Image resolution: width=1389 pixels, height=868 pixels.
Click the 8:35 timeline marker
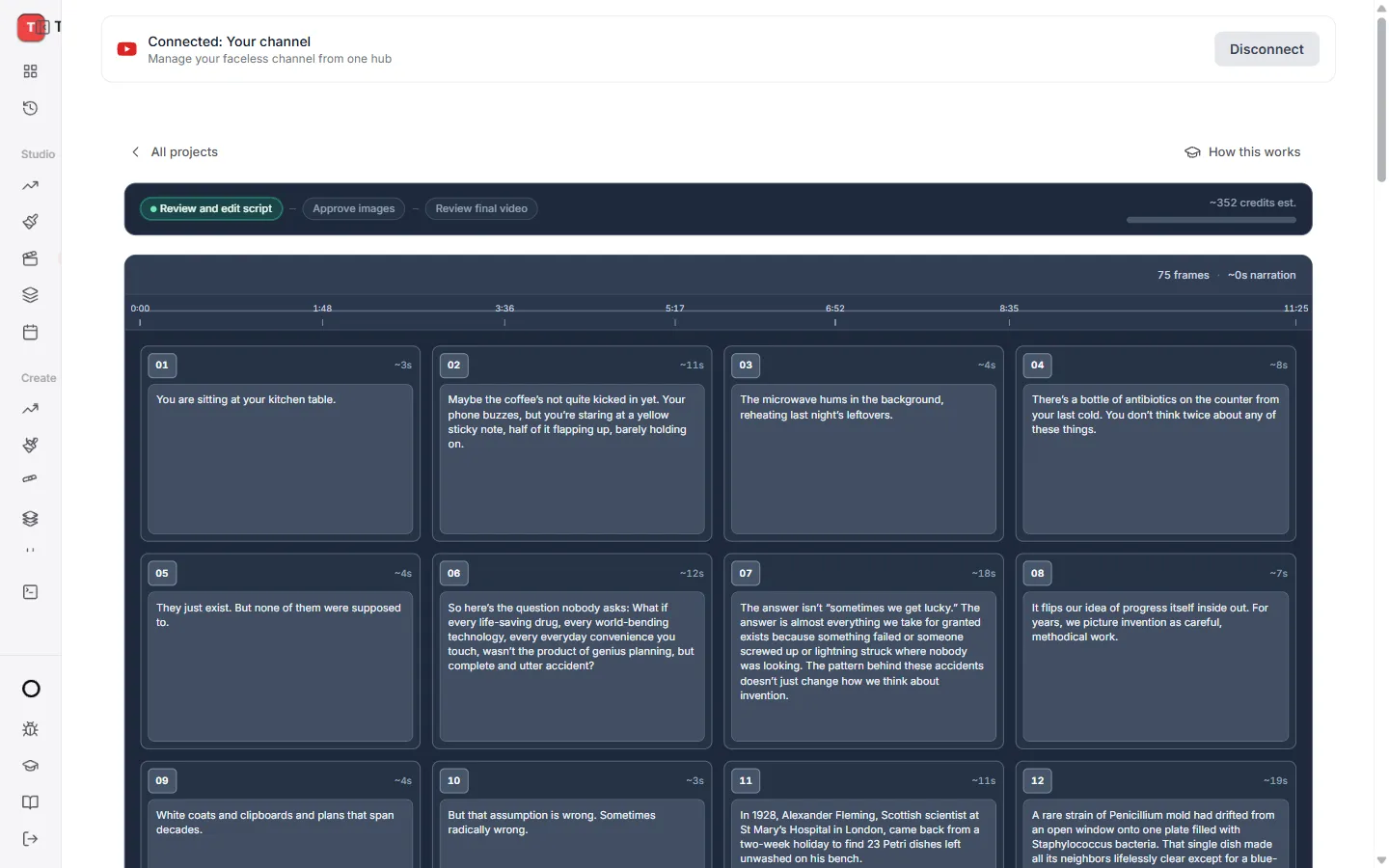[x=1009, y=309]
